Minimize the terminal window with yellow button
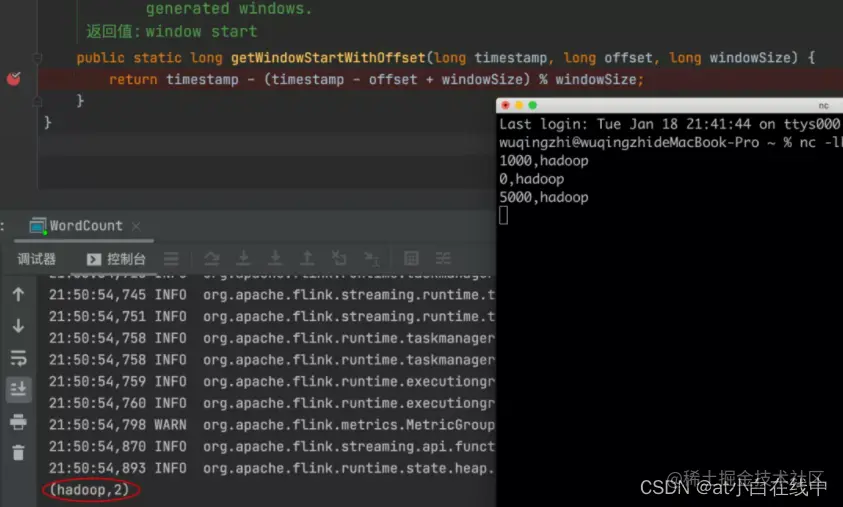This screenshot has width=843, height=507. coord(519,105)
